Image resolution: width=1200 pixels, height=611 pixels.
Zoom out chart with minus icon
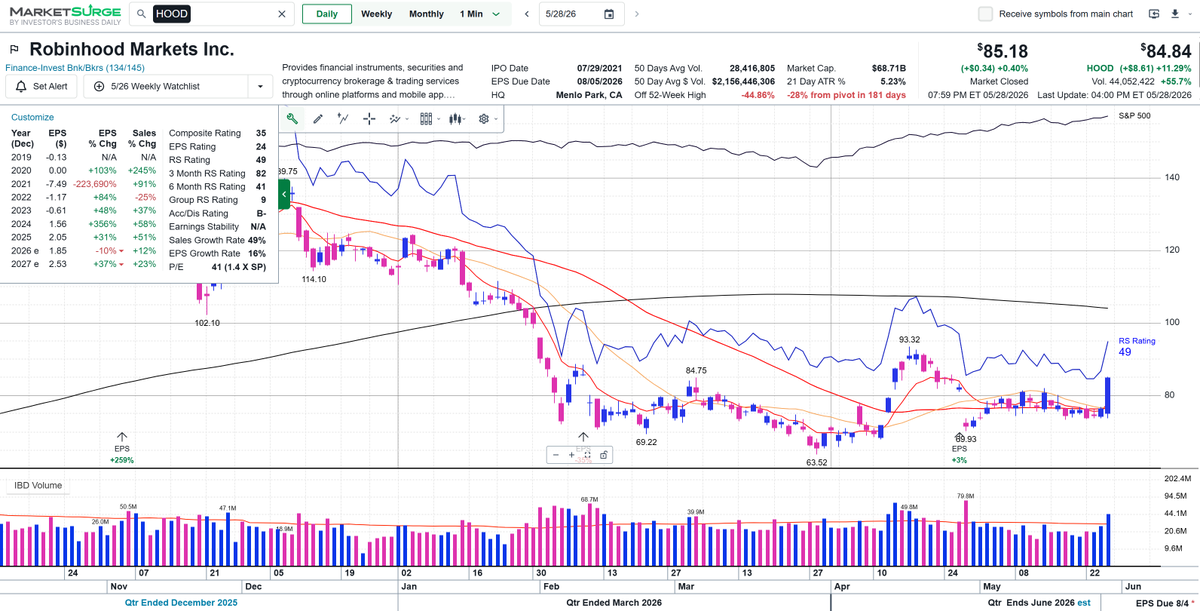[556, 455]
